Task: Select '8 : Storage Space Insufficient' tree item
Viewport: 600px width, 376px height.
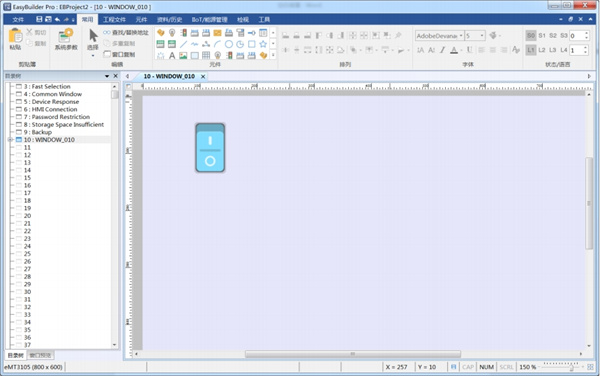Action: tap(64, 125)
